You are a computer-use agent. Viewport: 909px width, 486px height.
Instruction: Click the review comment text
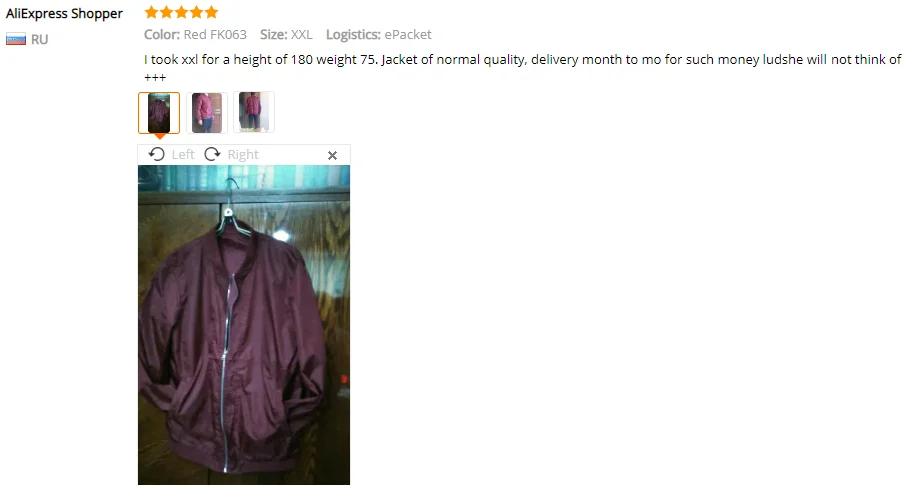(x=523, y=68)
